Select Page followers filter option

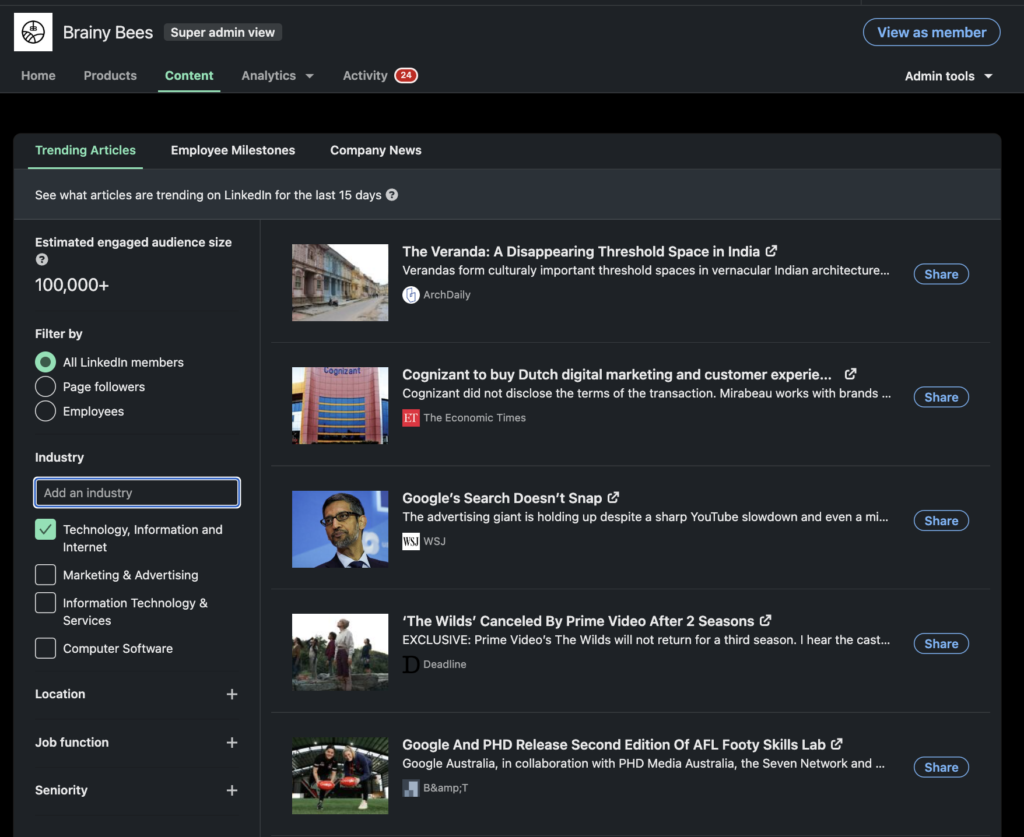click(45, 387)
